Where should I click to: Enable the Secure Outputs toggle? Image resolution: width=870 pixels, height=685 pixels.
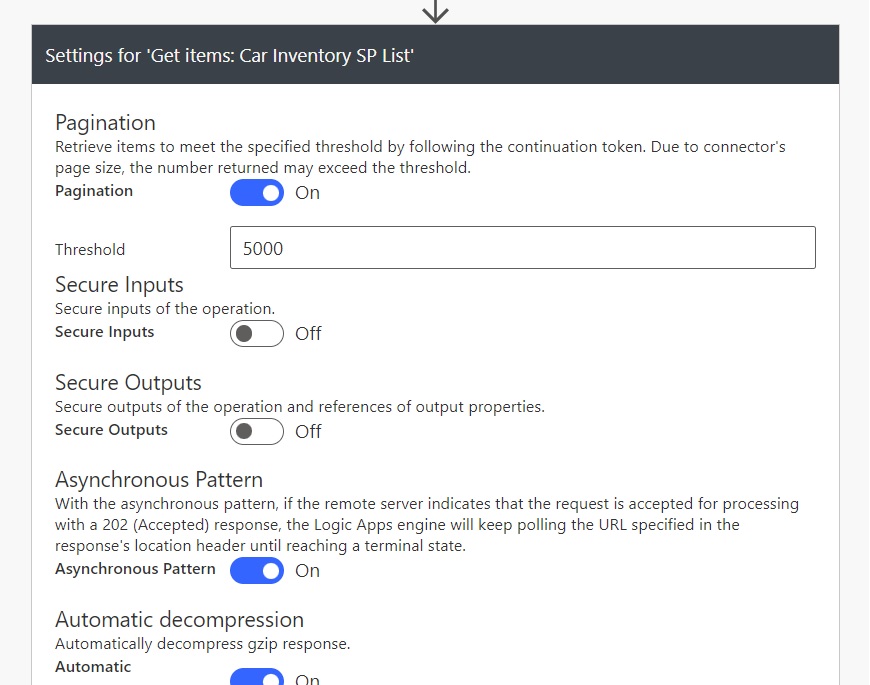click(x=257, y=432)
